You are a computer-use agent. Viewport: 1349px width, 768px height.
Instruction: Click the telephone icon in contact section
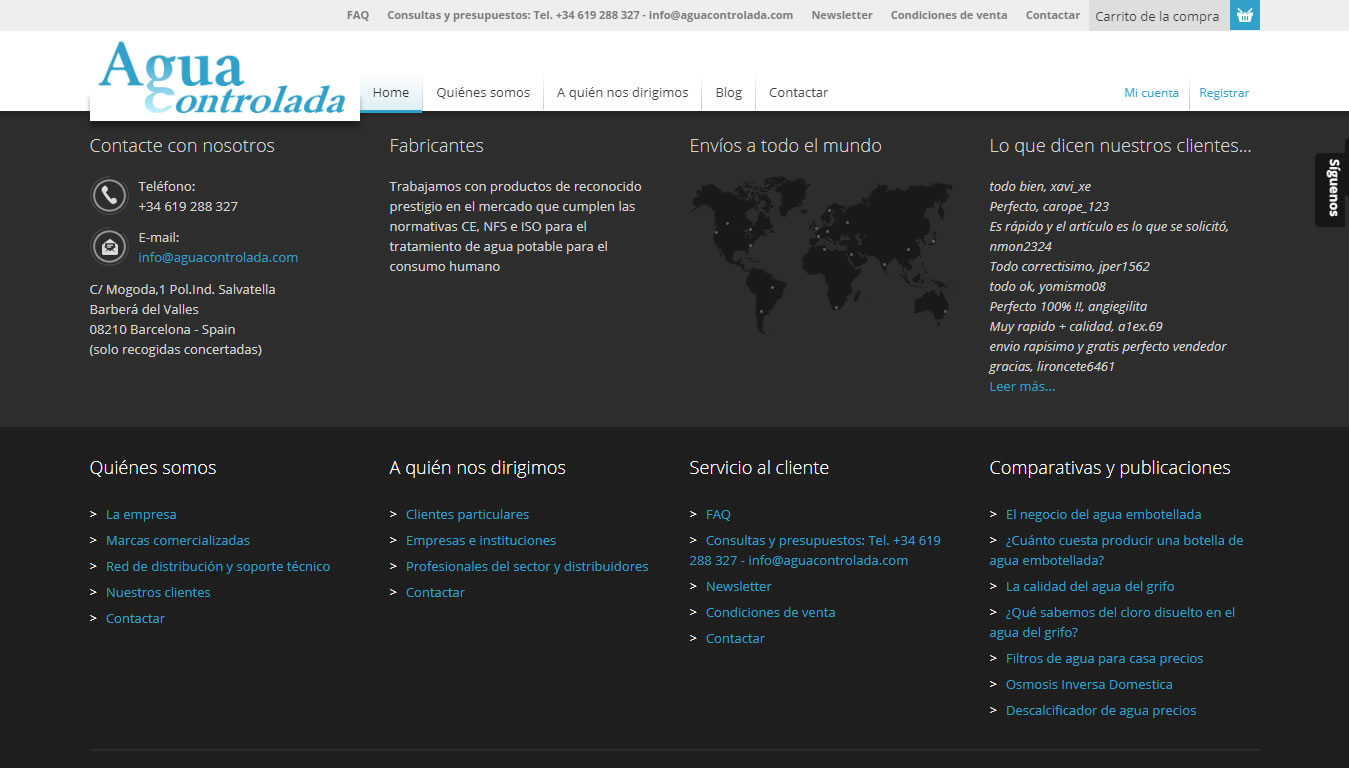pos(109,196)
